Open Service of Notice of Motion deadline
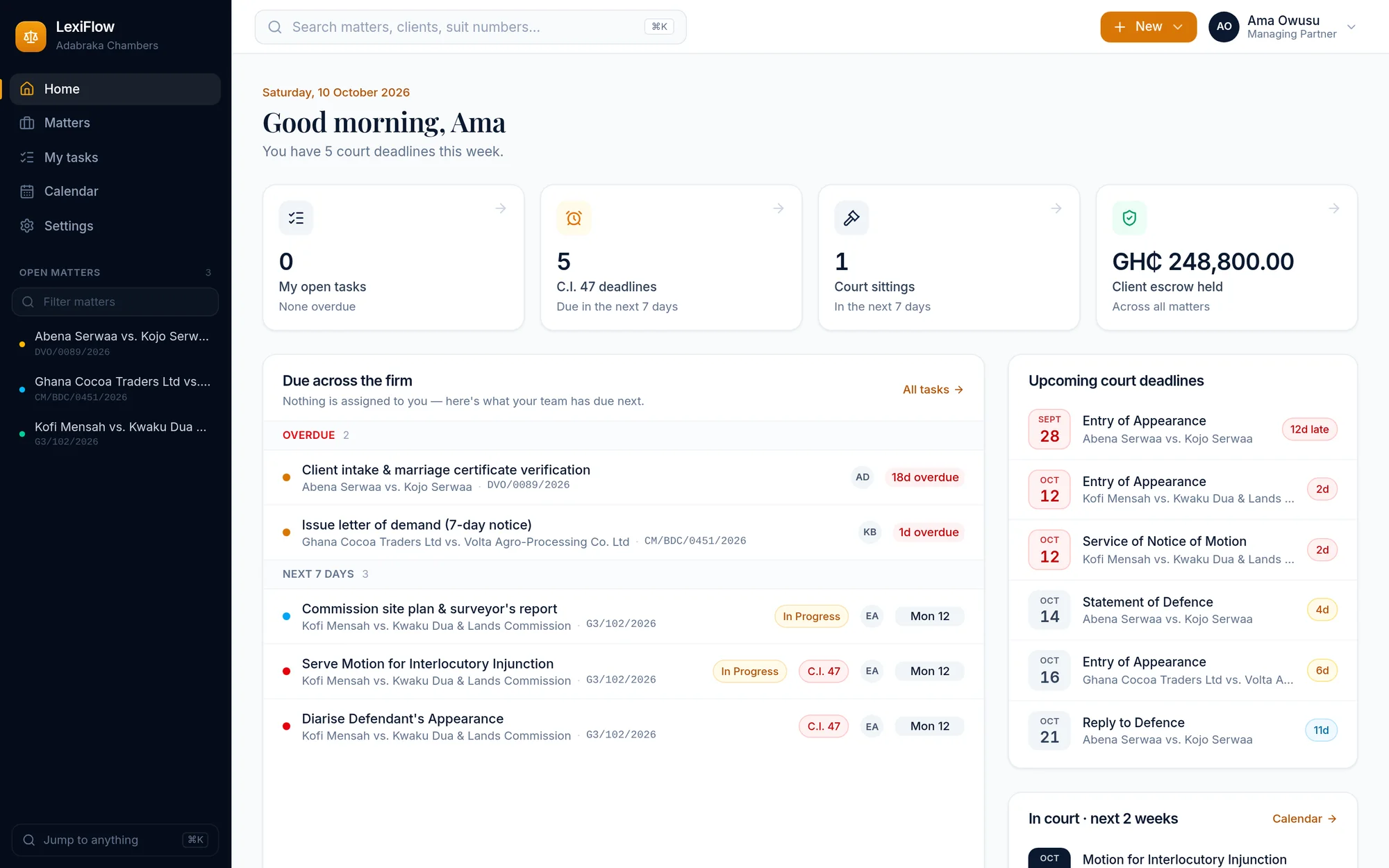Screen dimensions: 1389x868 (x=1183, y=550)
